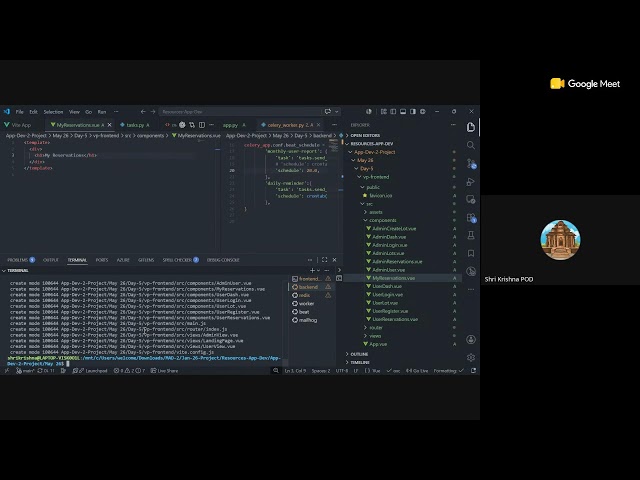Open the Run and Debug view
The image size is (640, 480).
[471, 182]
